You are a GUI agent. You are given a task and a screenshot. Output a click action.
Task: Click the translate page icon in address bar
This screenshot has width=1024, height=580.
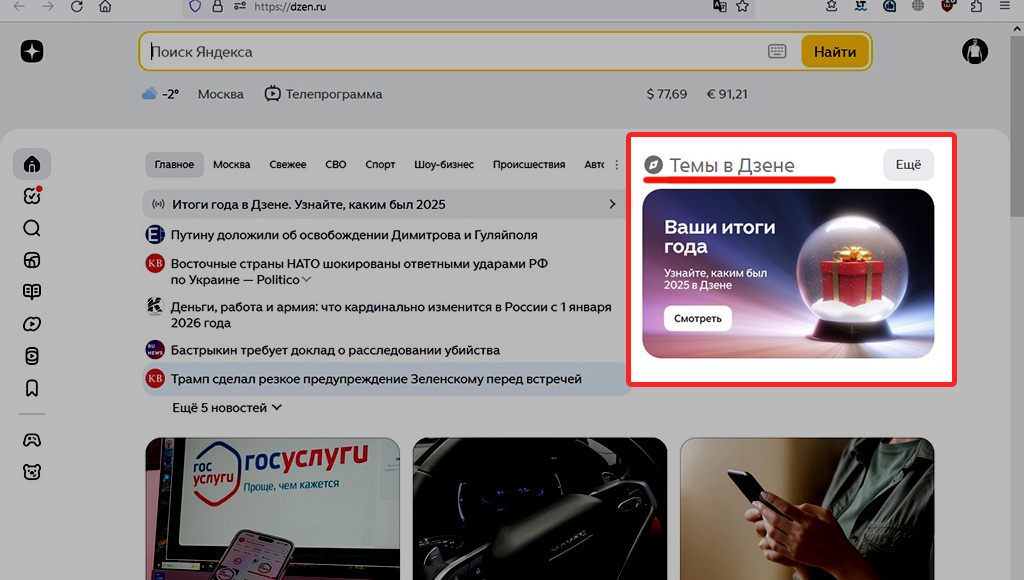pos(720,7)
